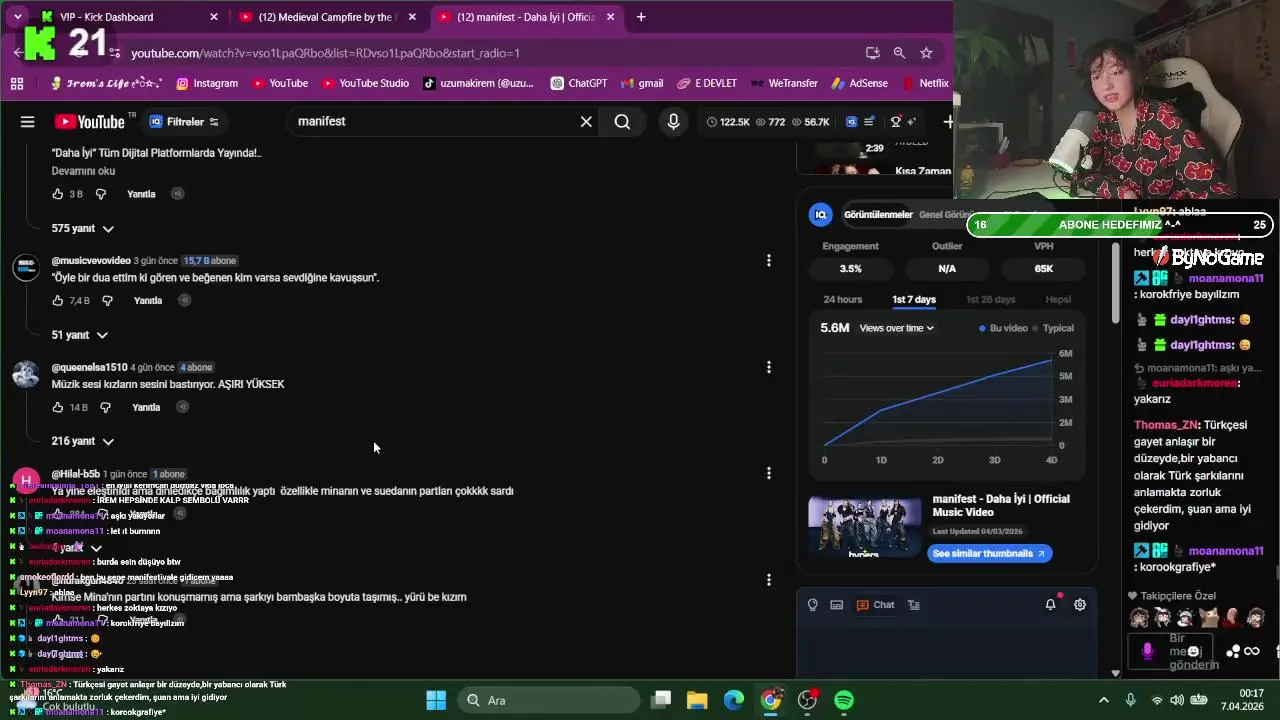Open the YouTube hamburger guide menu

coord(28,122)
